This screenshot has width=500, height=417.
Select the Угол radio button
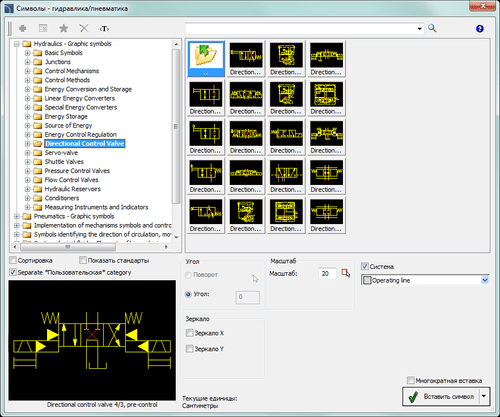pyautogui.click(x=188, y=294)
